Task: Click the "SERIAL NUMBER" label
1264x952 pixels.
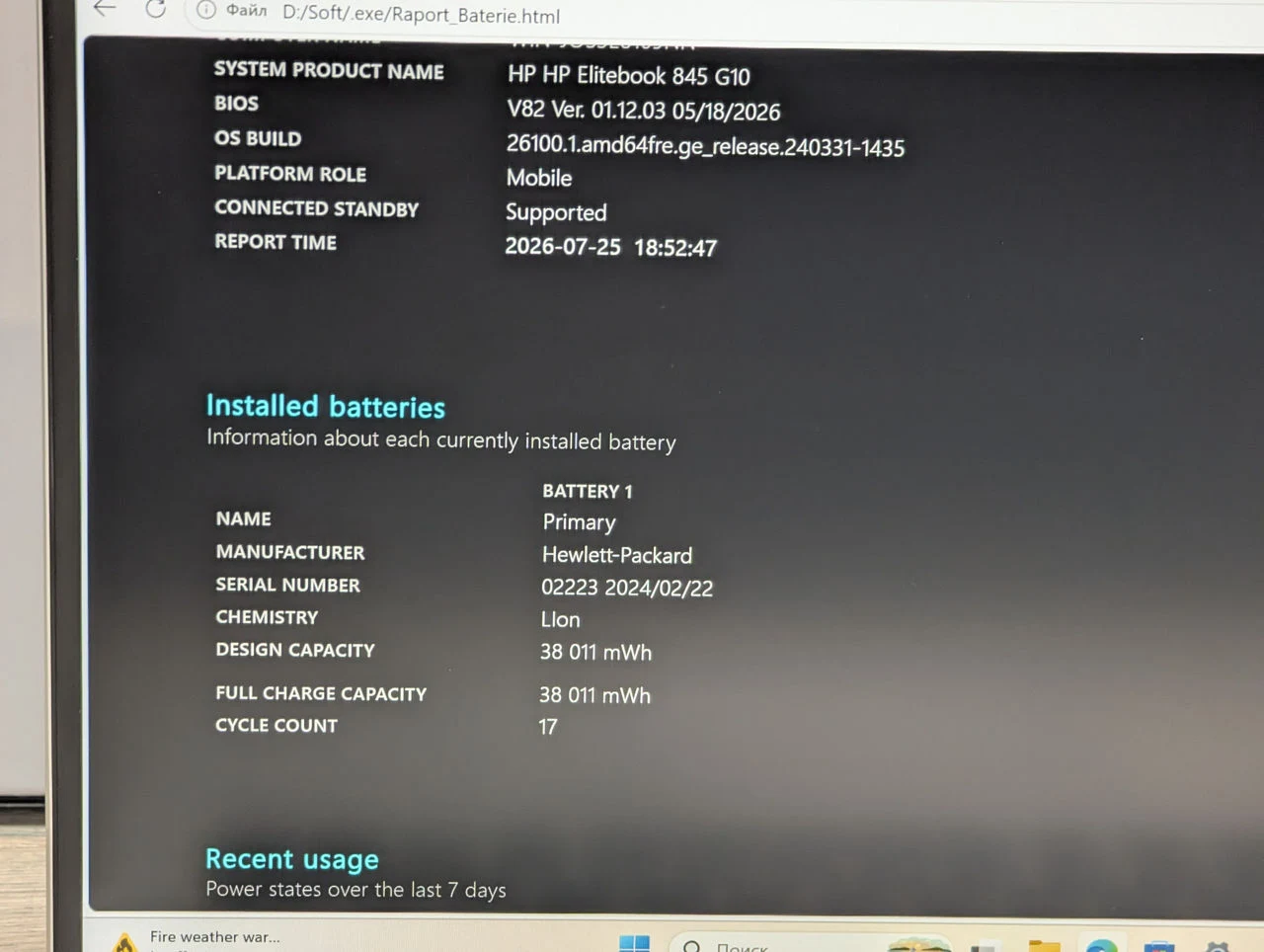Action: pyautogui.click(x=287, y=585)
